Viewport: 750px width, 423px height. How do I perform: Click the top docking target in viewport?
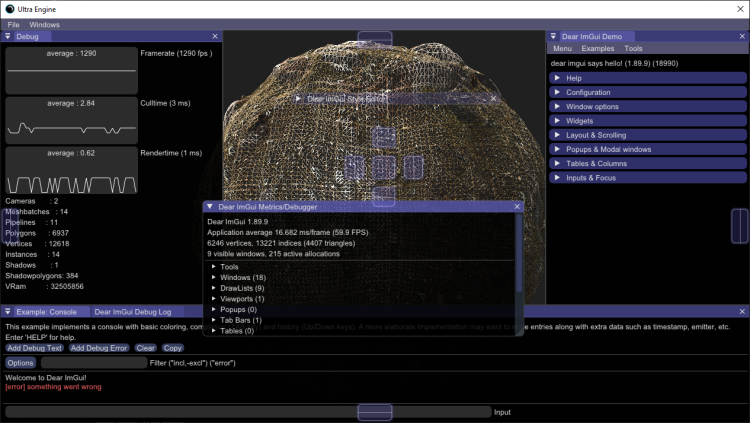tap(375, 39)
